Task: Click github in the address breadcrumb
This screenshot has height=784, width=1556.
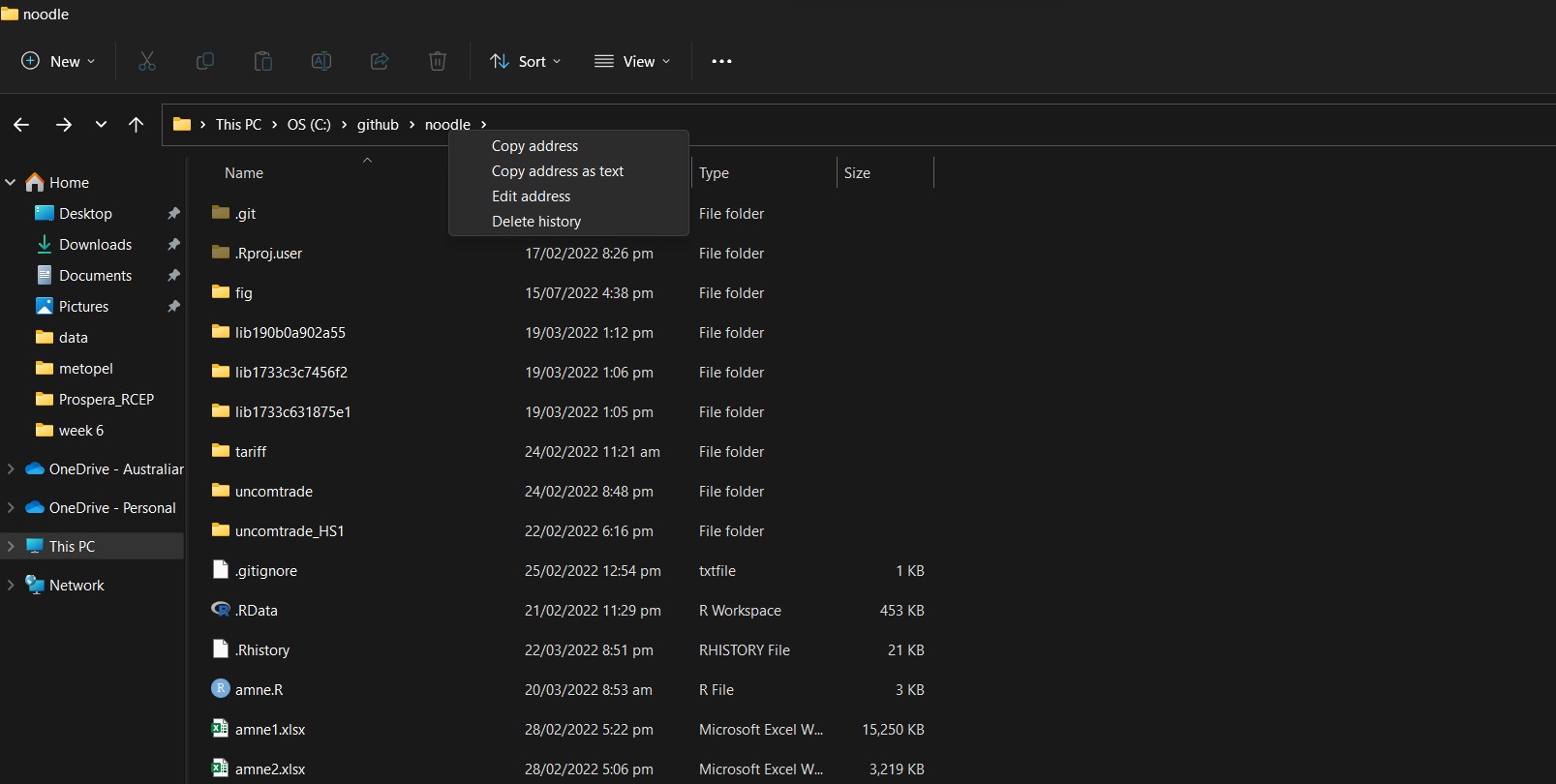Action: coord(378,125)
